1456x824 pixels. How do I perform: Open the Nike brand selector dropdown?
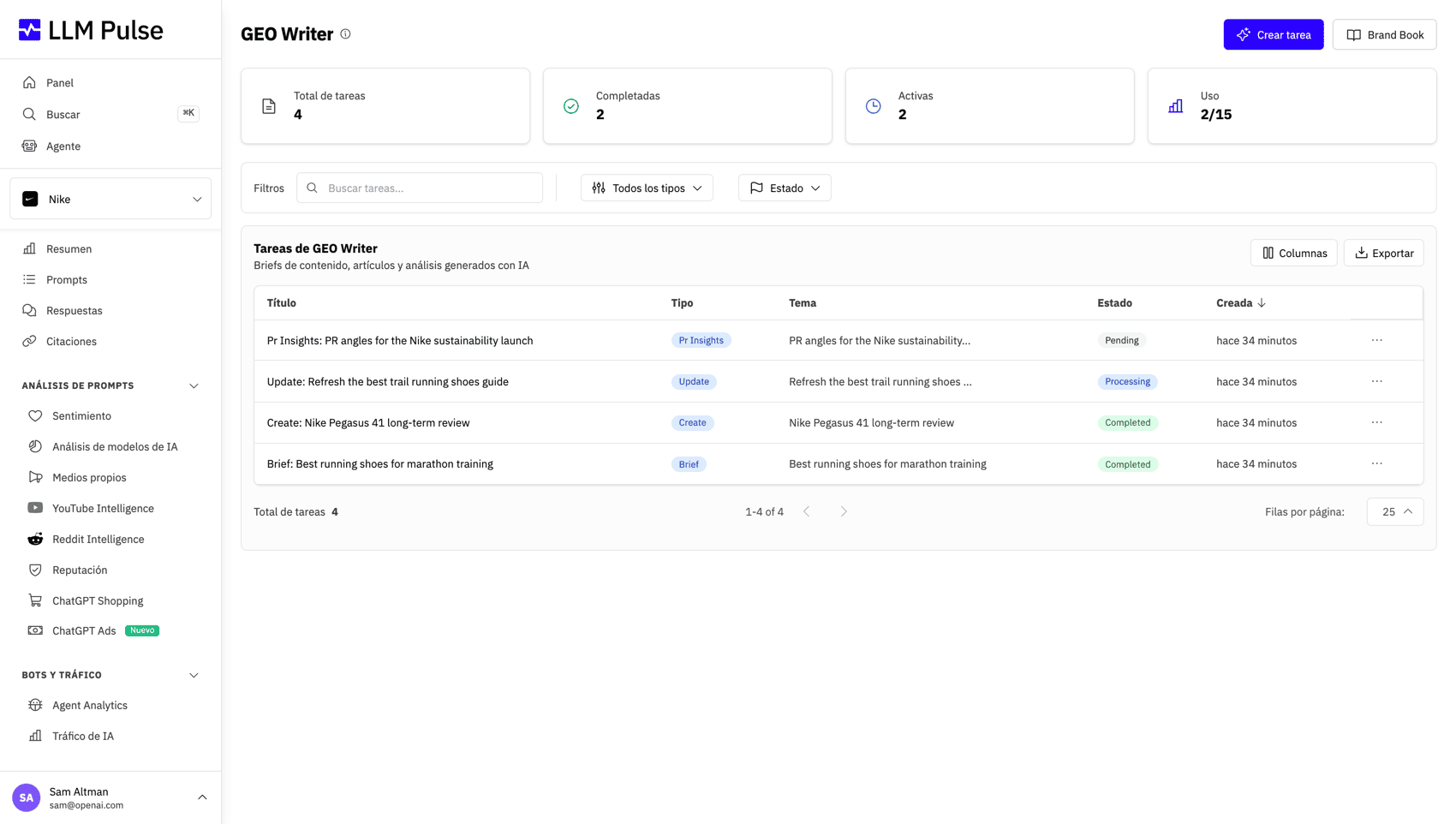[x=110, y=199]
